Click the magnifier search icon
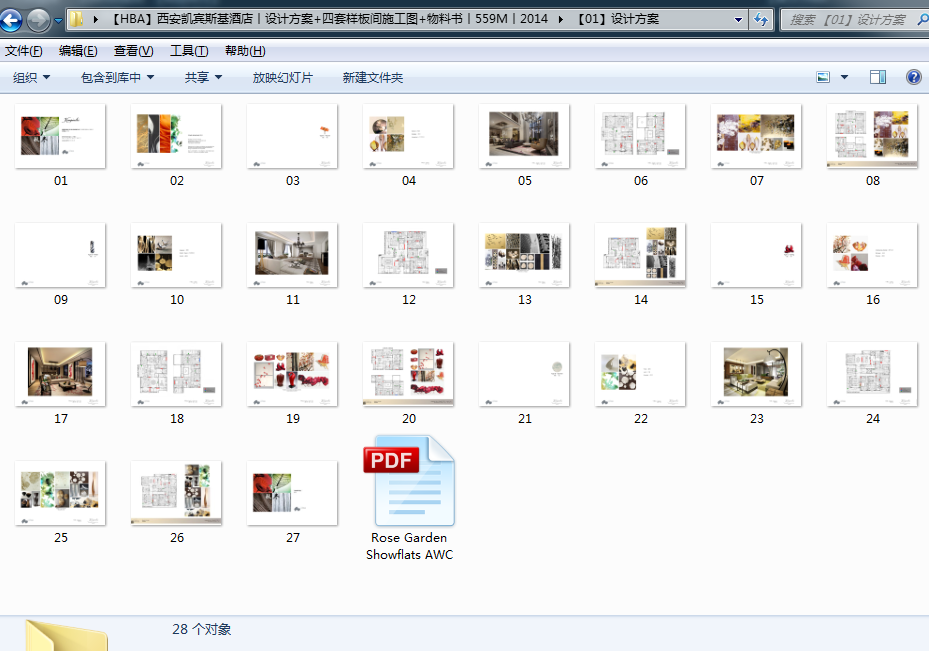 coord(922,20)
